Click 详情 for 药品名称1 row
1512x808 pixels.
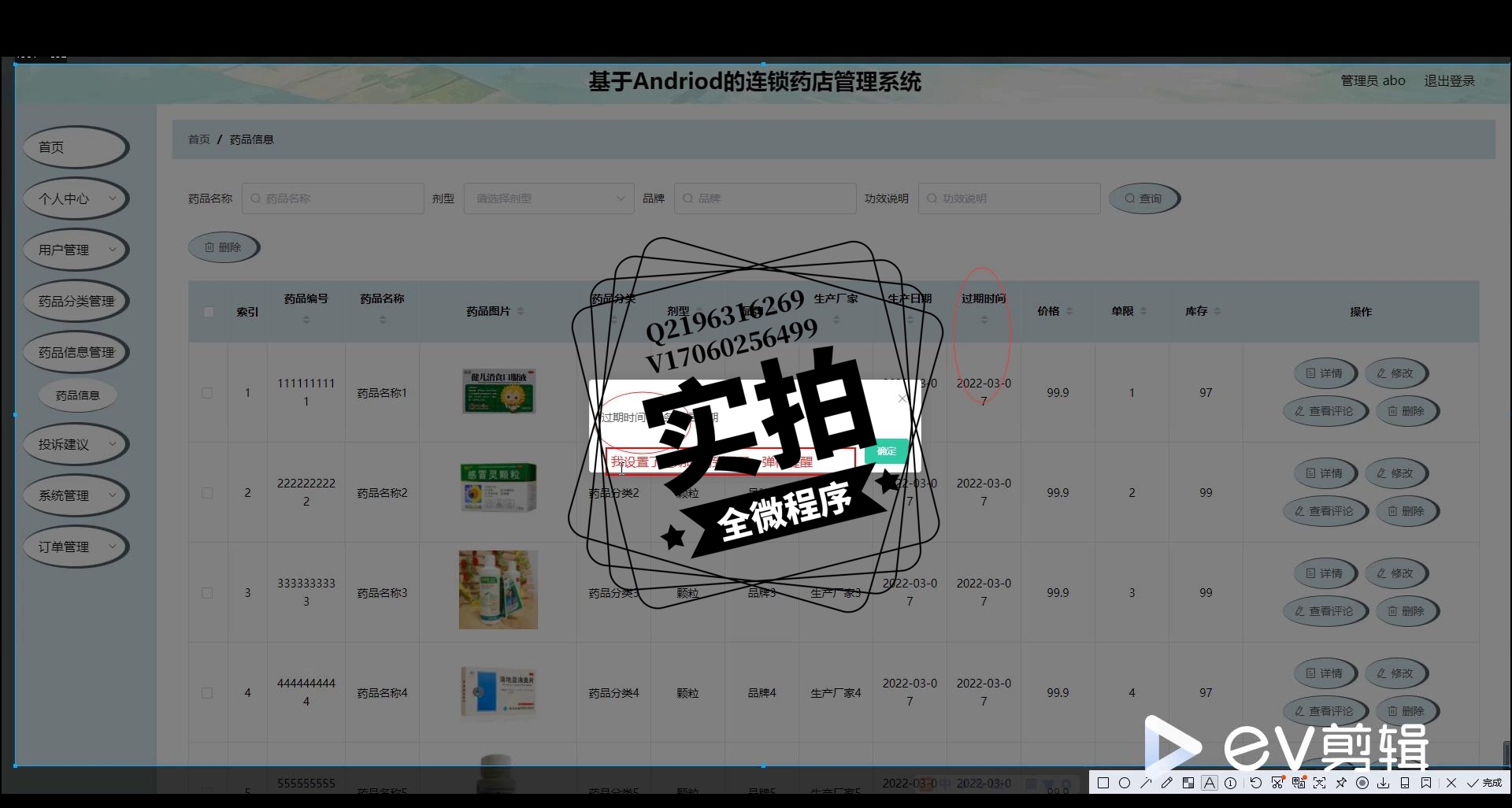click(x=1325, y=373)
